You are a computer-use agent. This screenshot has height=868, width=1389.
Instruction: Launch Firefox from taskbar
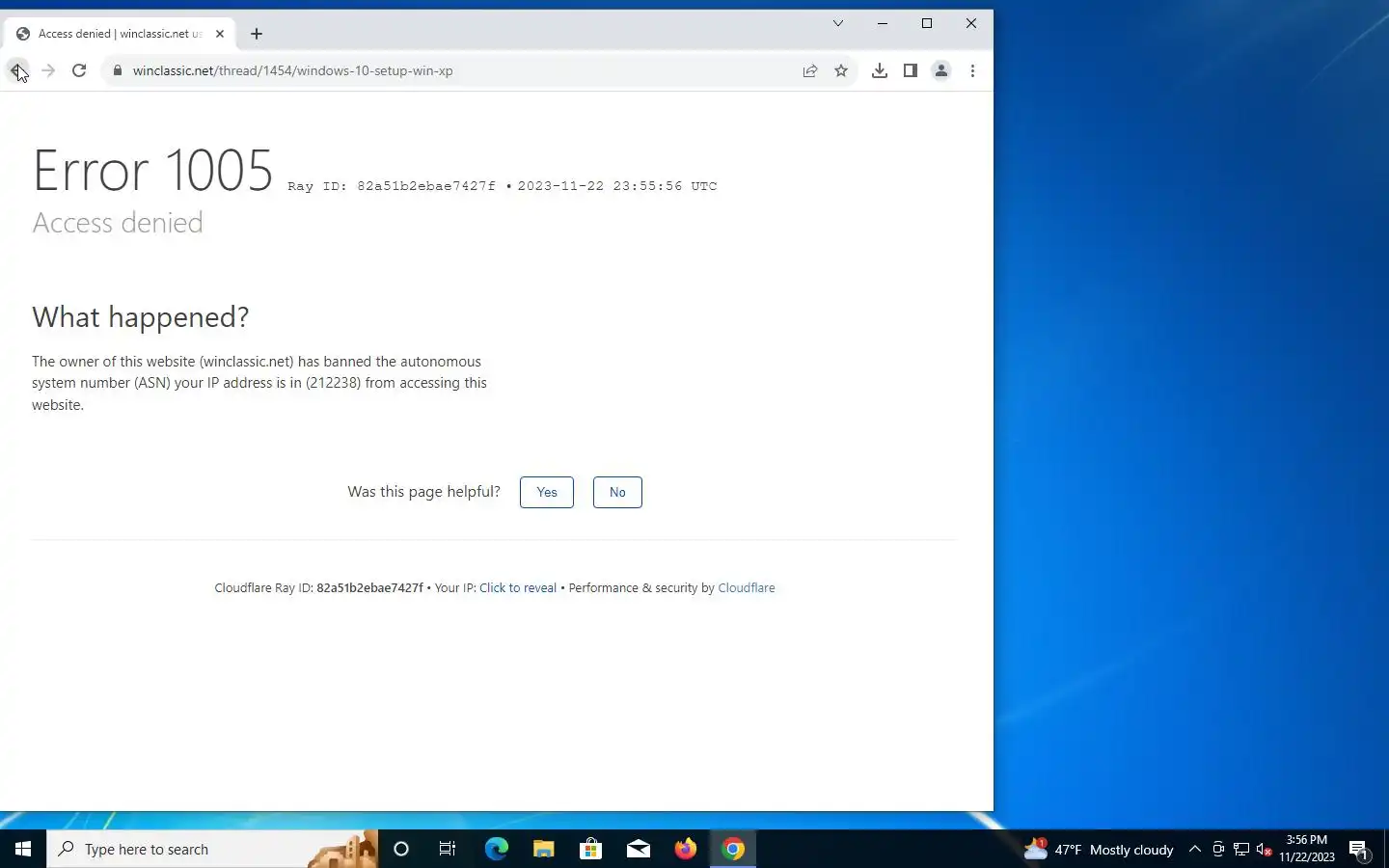pyautogui.click(x=686, y=849)
